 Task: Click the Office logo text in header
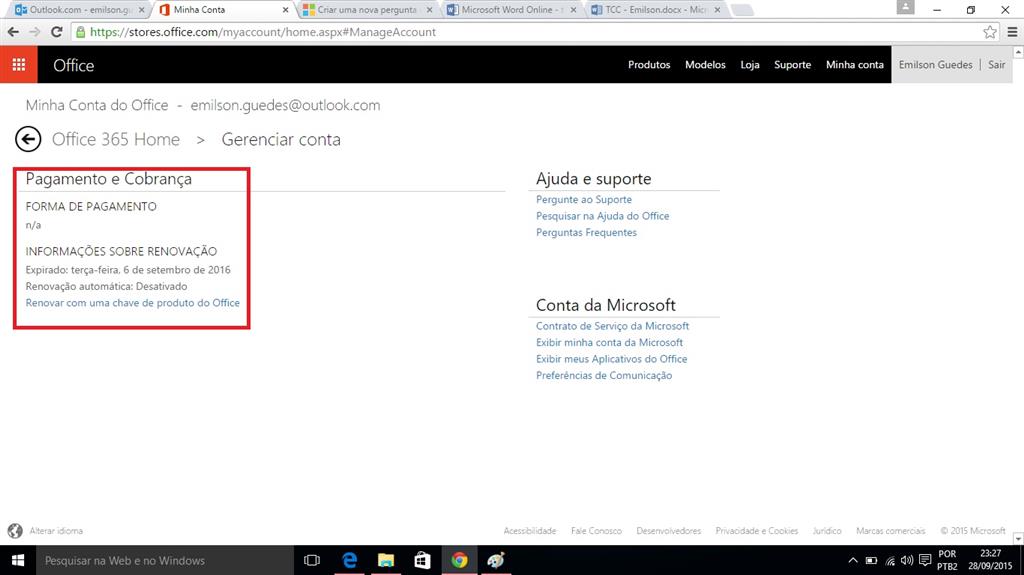73,65
